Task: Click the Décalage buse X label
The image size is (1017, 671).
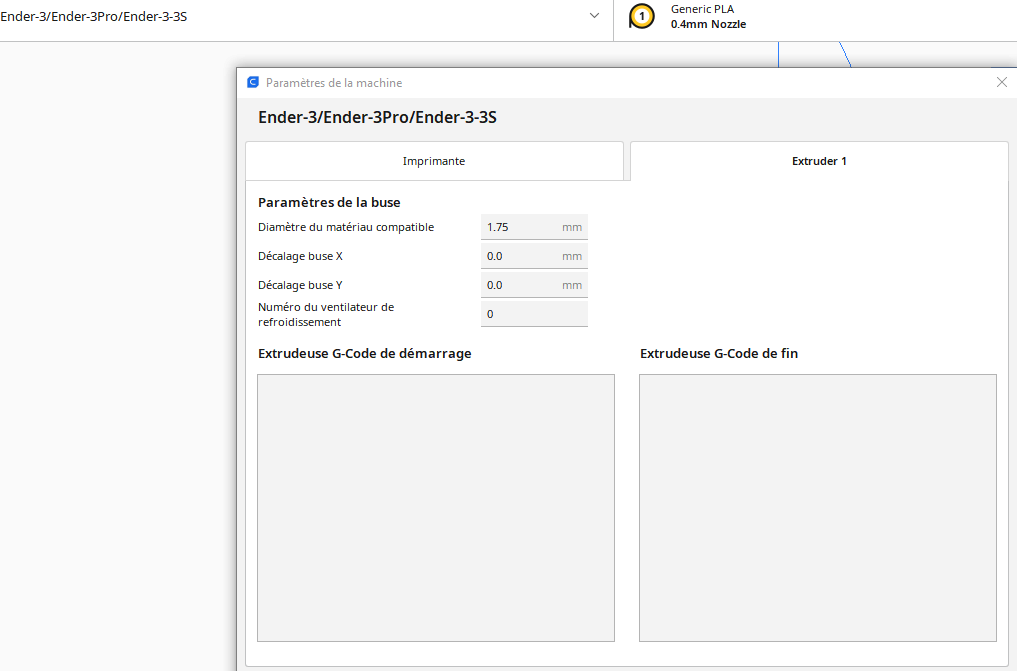Action: click(x=300, y=256)
